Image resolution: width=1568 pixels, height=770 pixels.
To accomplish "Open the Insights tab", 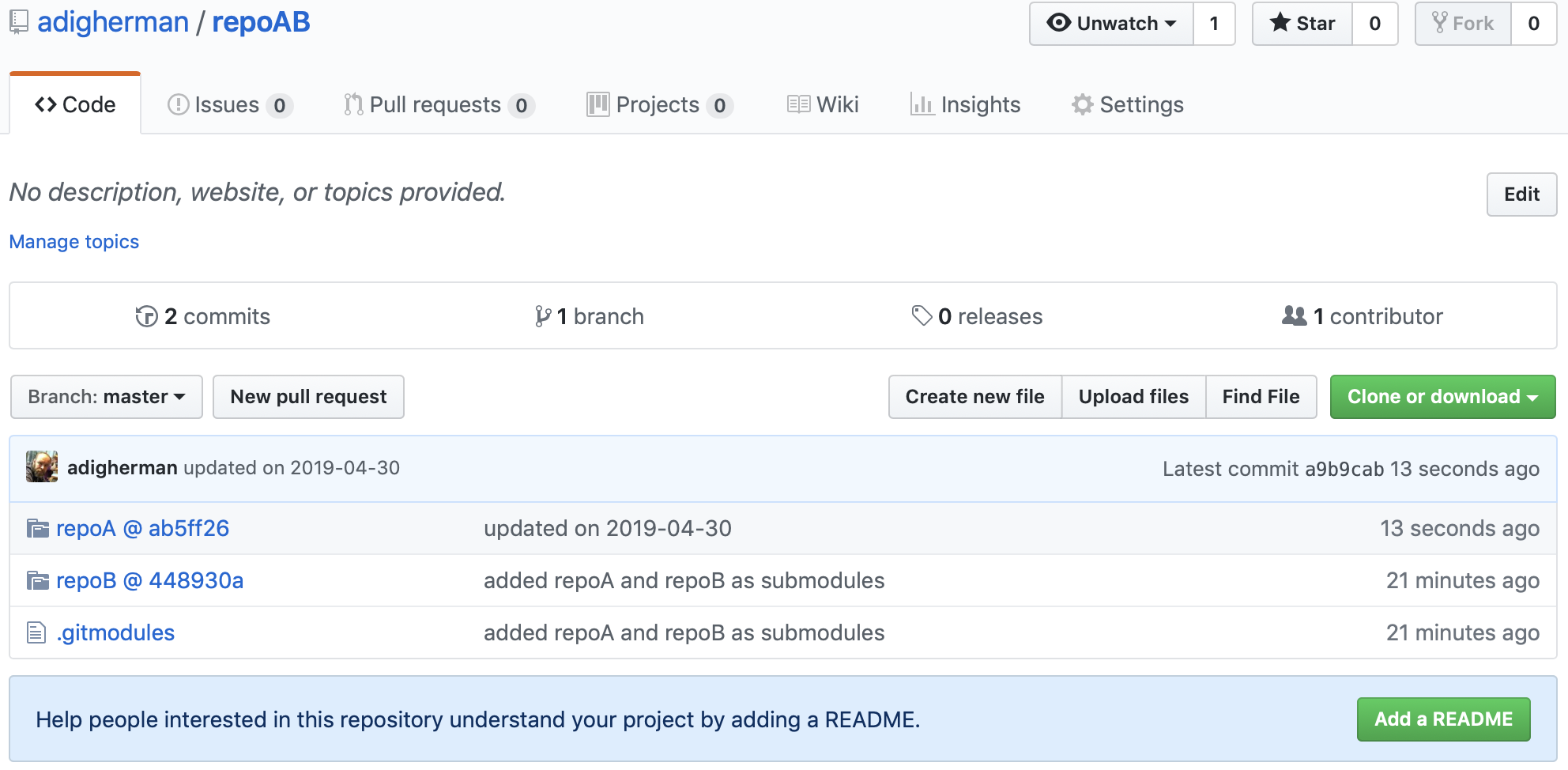I will (965, 104).
